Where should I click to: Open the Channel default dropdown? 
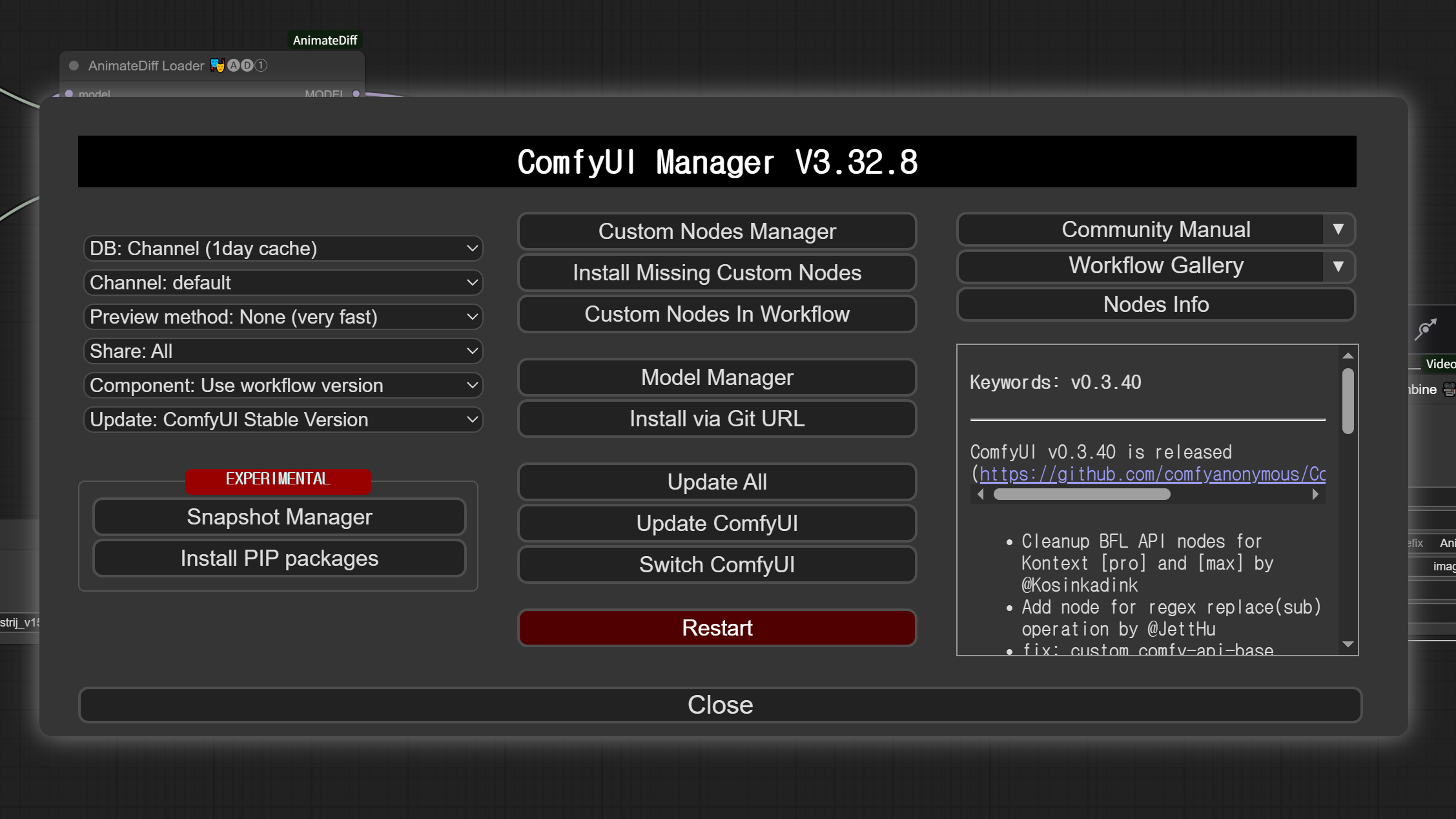(x=283, y=283)
